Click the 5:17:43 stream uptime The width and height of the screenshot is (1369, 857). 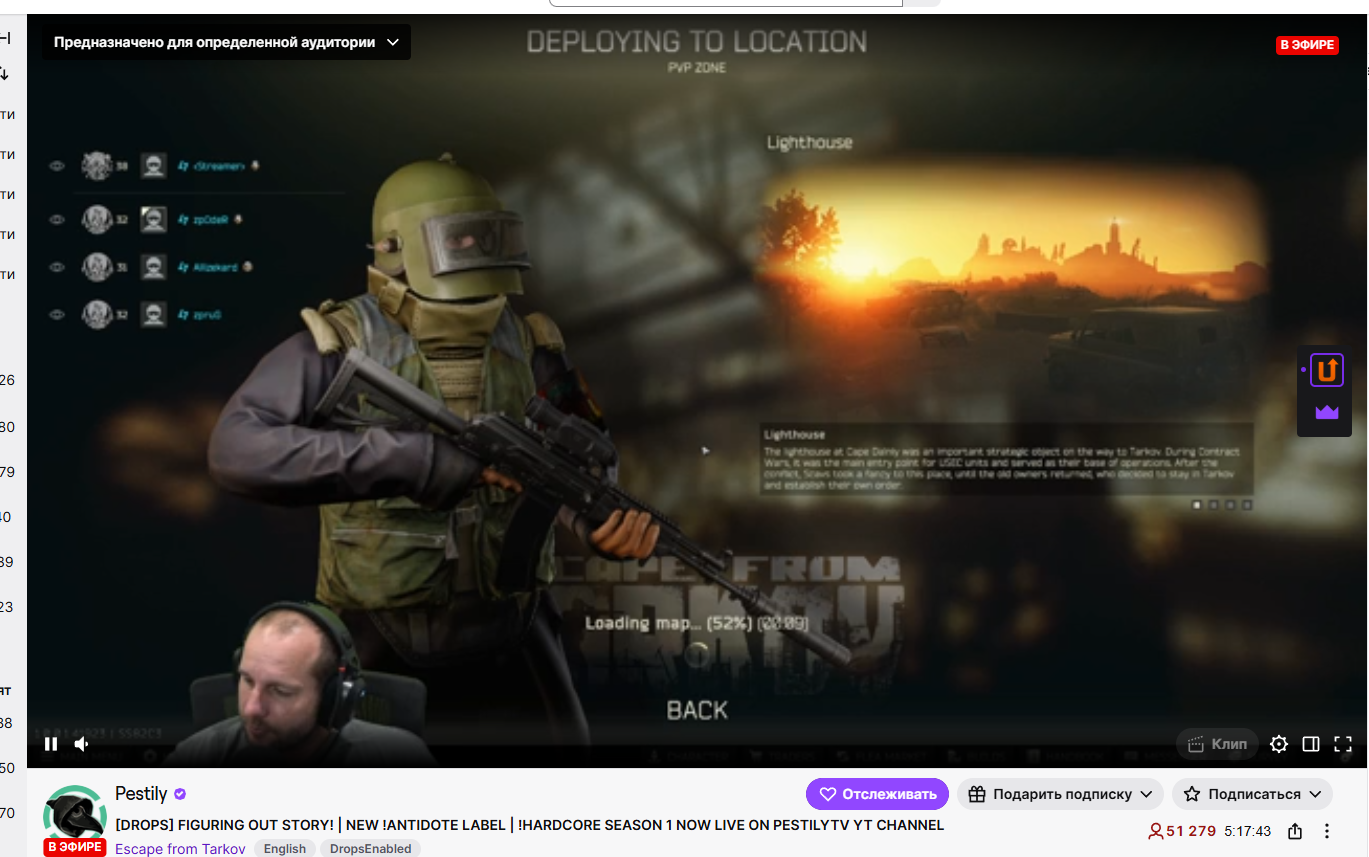point(1248,831)
